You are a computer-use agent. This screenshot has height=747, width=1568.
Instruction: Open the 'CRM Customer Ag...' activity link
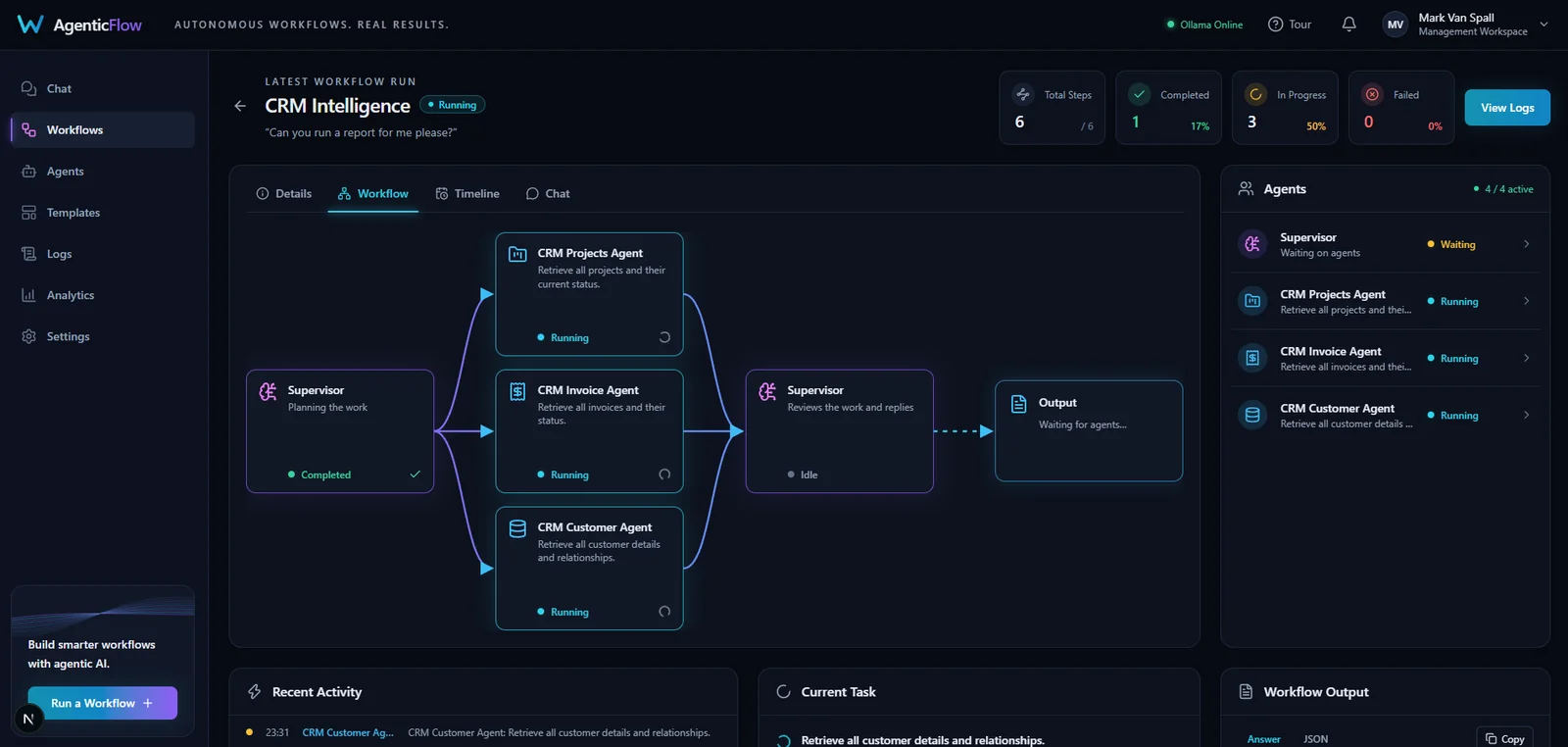(348, 732)
